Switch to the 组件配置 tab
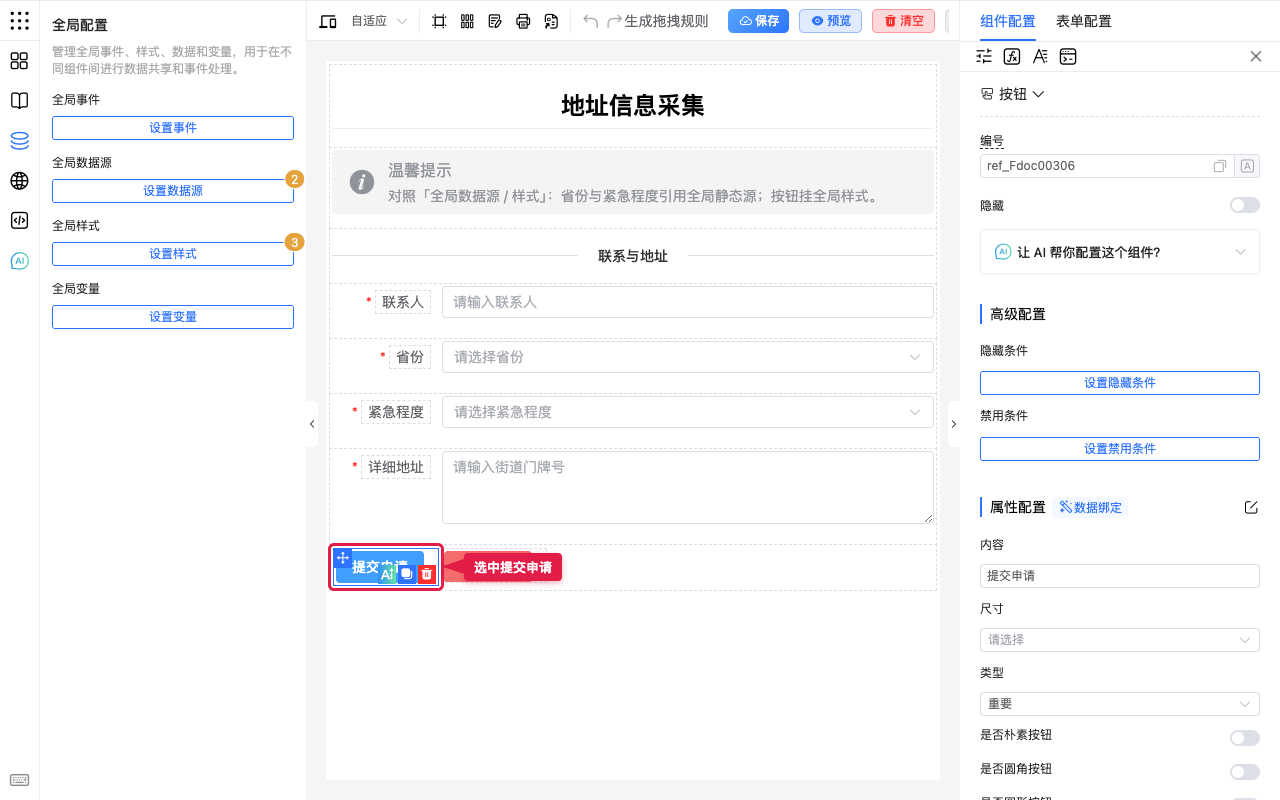The height and width of the screenshot is (800, 1280). pos(1008,21)
